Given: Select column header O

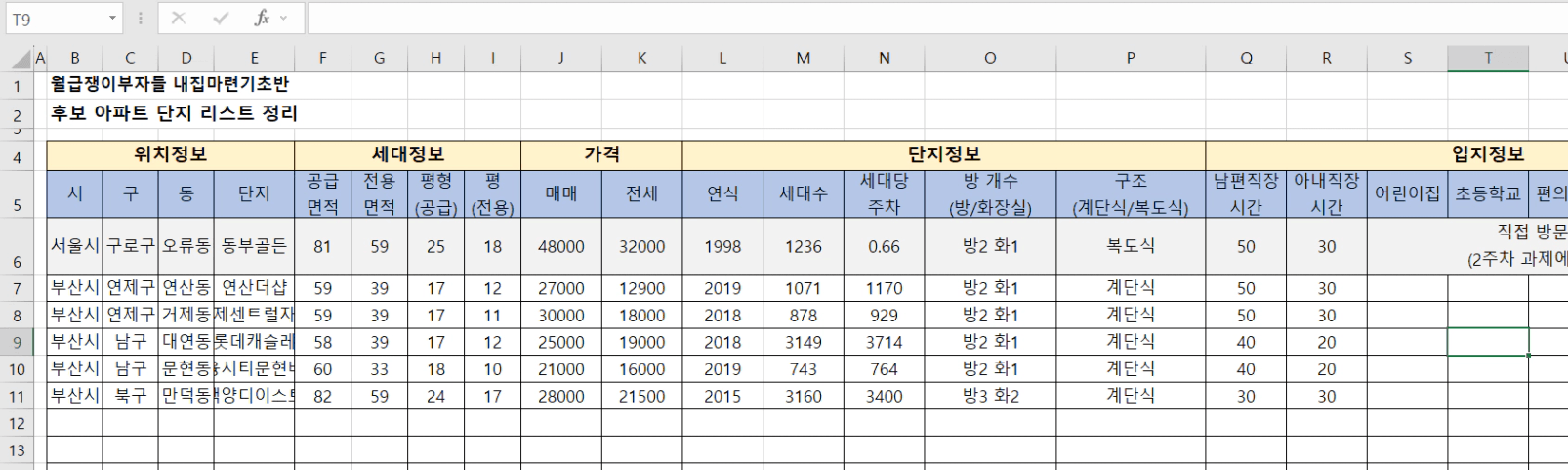Looking at the screenshot, I should (x=990, y=59).
